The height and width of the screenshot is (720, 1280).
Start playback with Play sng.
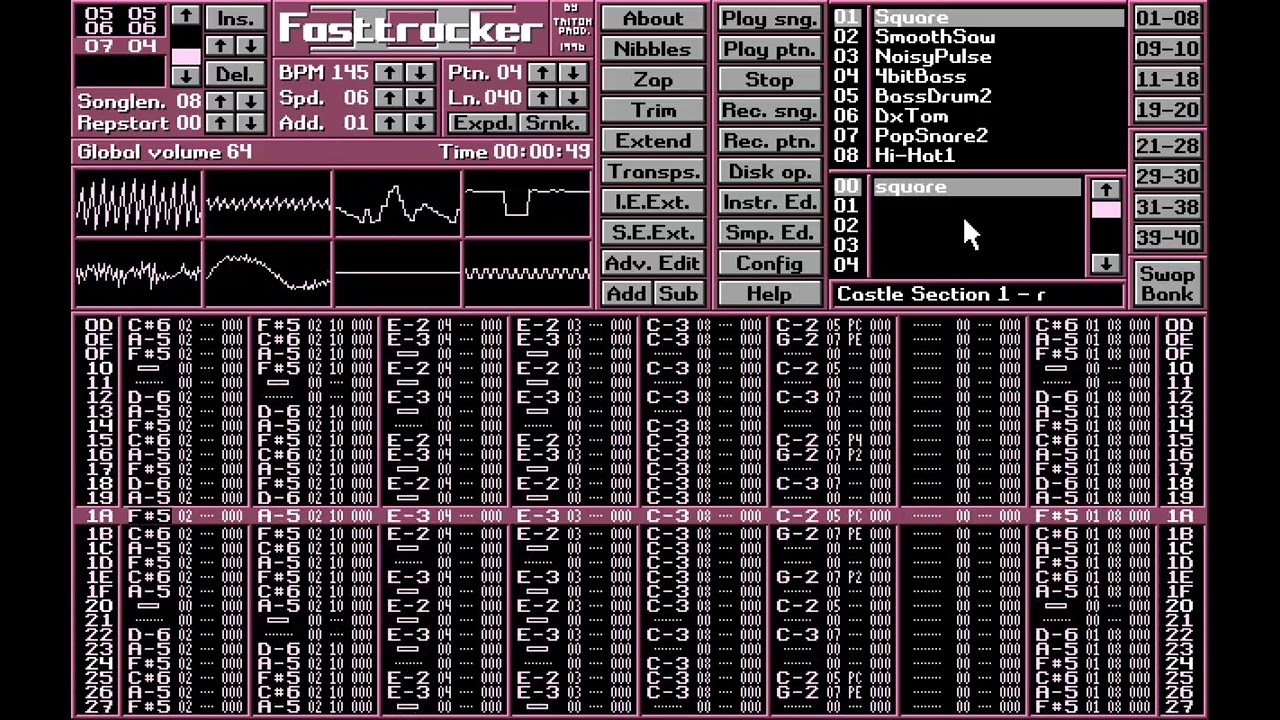point(768,19)
